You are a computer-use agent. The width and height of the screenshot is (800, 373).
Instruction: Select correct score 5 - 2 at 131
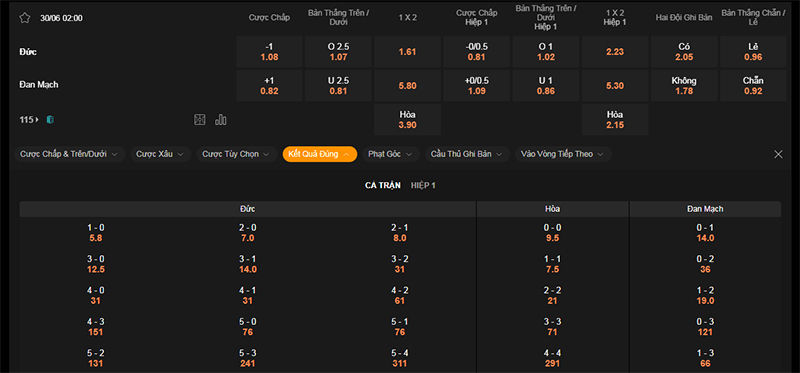click(95, 358)
